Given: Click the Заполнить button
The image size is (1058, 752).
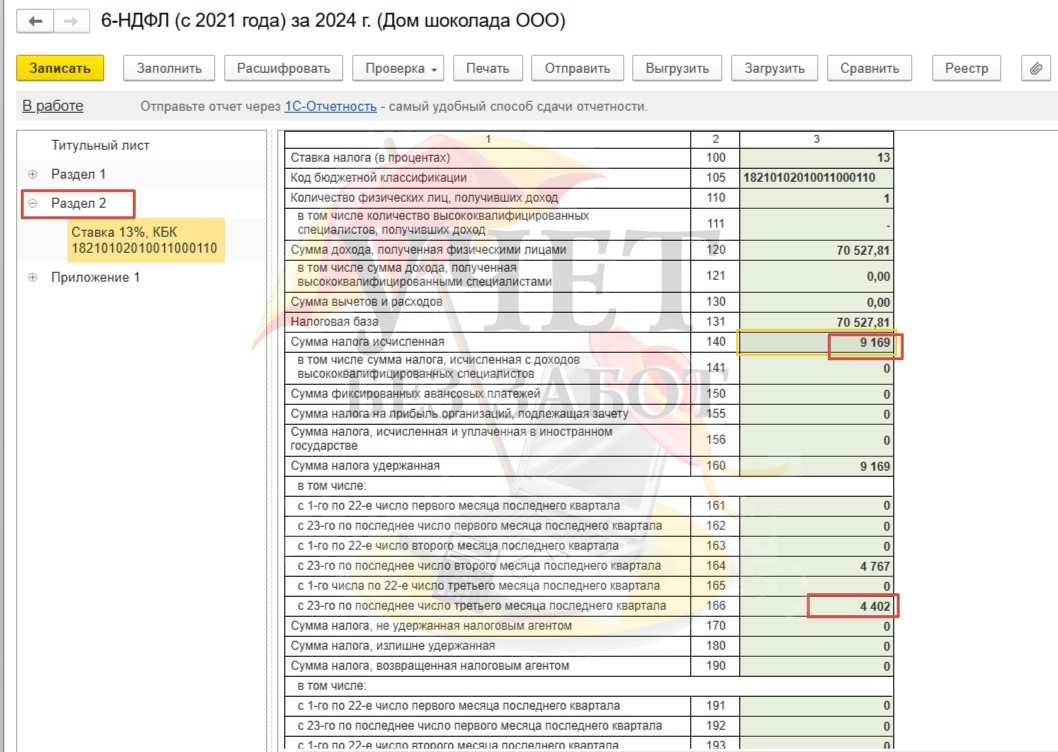Looking at the screenshot, I should coord(169,68).
